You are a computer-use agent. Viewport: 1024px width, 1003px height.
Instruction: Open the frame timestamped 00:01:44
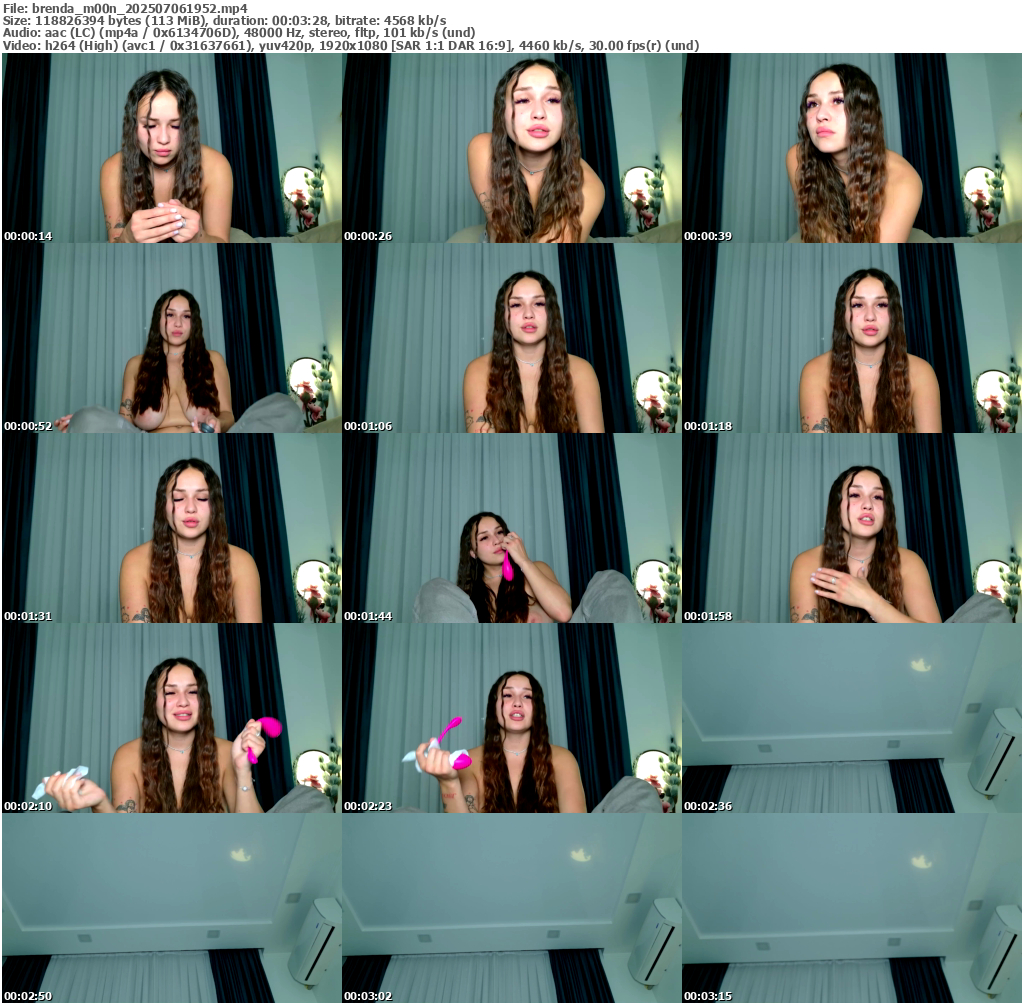click(x=511, y=528)
